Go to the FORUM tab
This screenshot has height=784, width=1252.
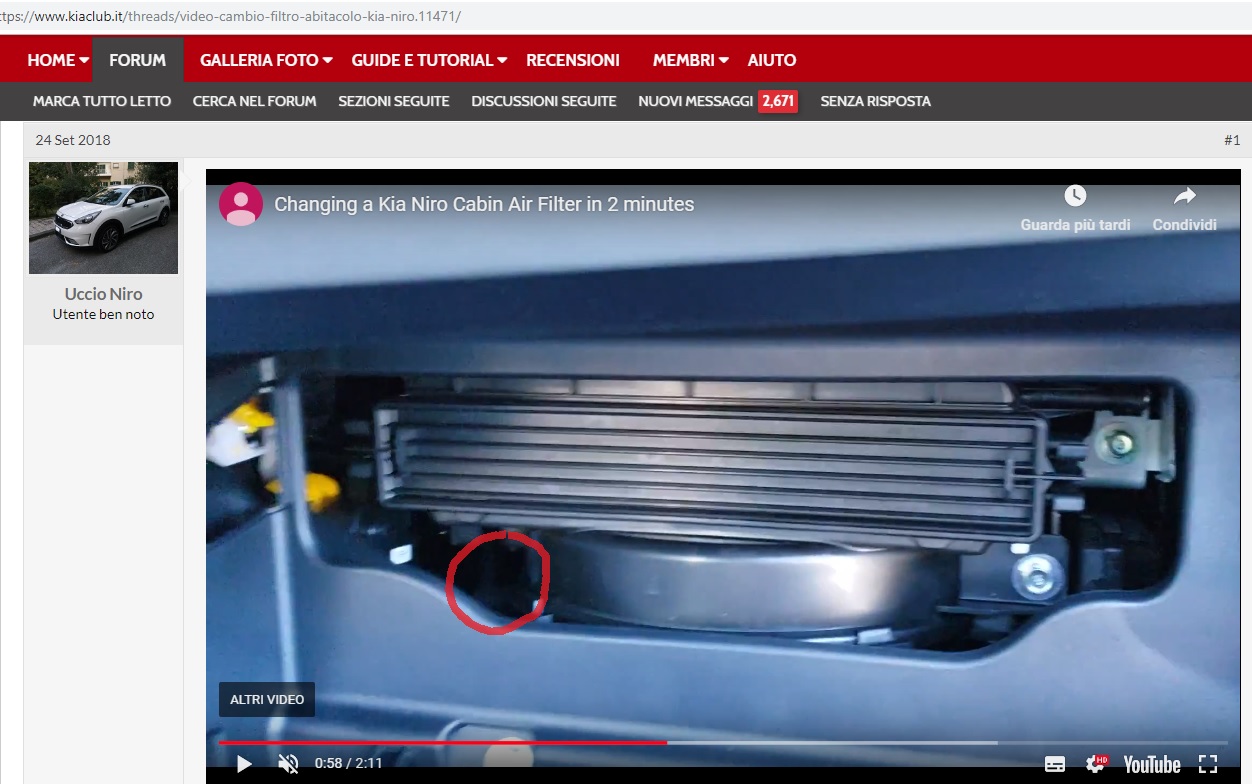(138, 60)
